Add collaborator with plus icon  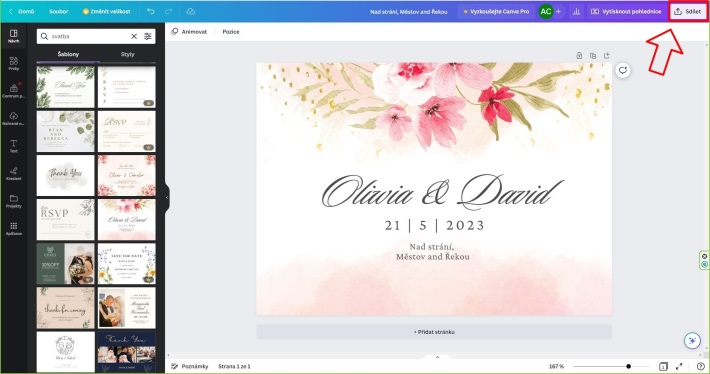click(x=558, y=11)
